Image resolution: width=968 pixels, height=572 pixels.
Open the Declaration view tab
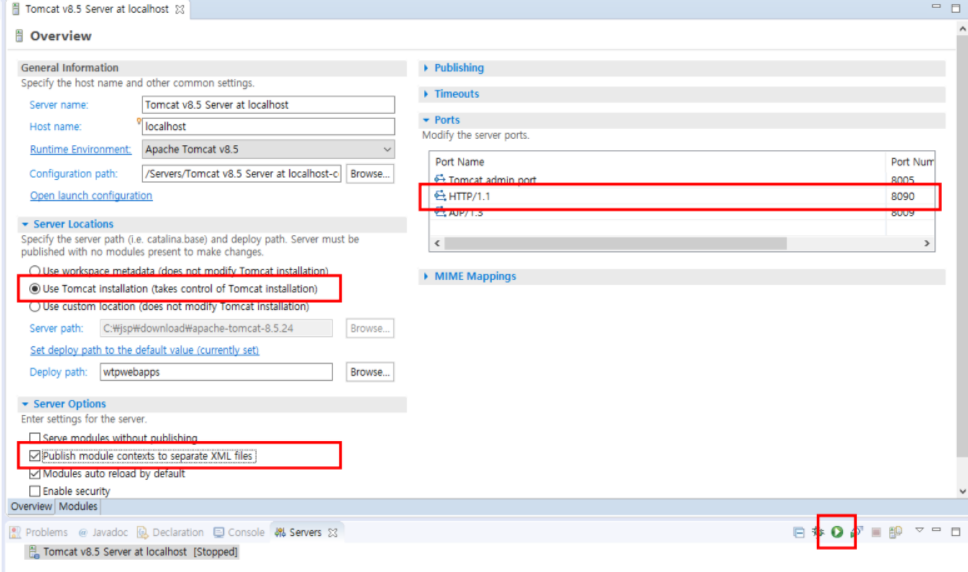pyautogui.click(x=170, y=533)
